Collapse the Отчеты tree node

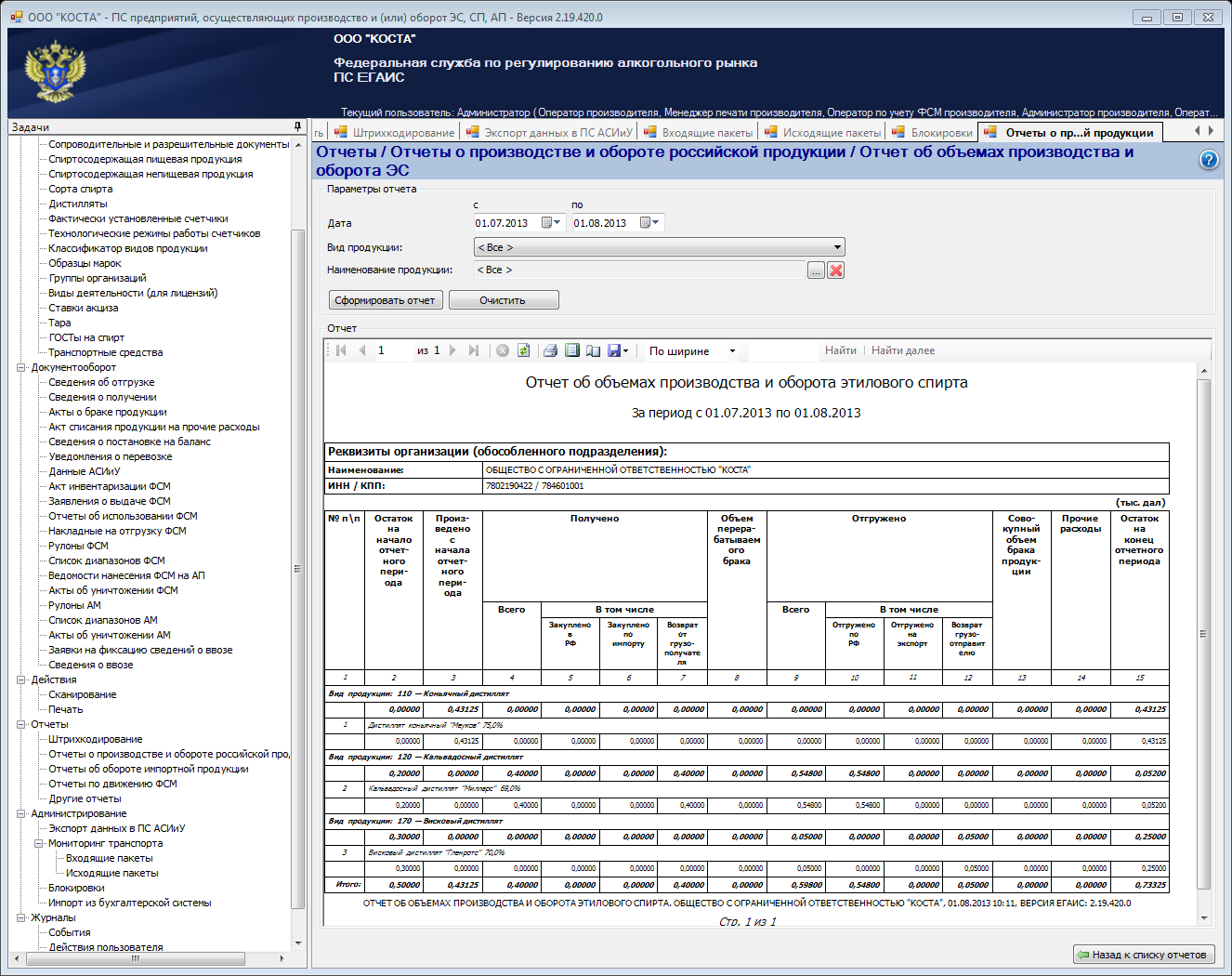tap(21, 724)
